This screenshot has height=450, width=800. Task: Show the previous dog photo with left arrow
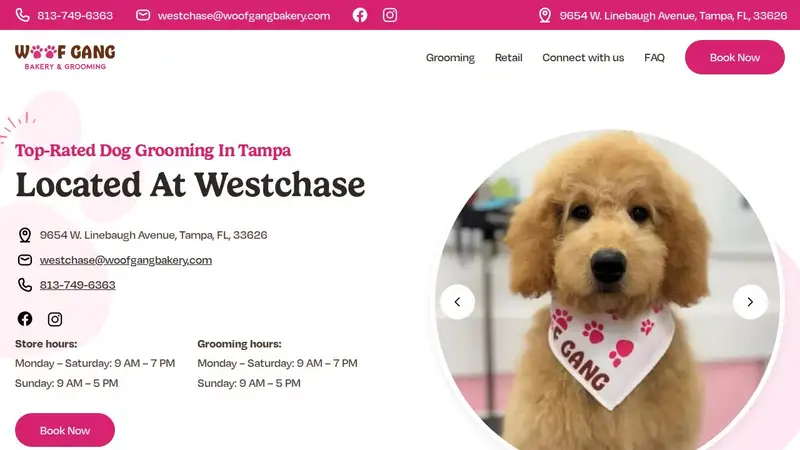point(458,302)
